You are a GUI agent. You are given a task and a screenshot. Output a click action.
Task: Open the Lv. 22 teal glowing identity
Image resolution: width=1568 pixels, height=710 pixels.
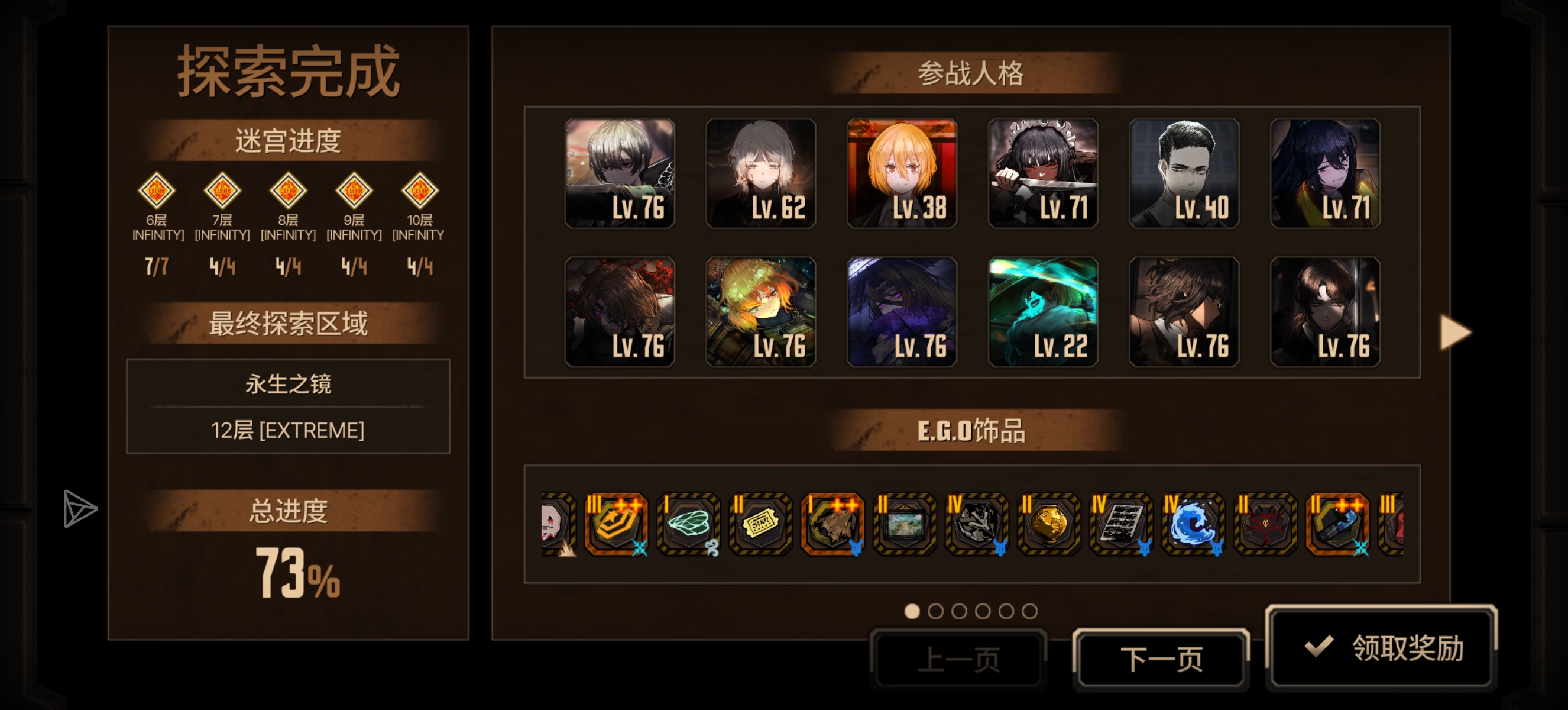coord(1043,312)
